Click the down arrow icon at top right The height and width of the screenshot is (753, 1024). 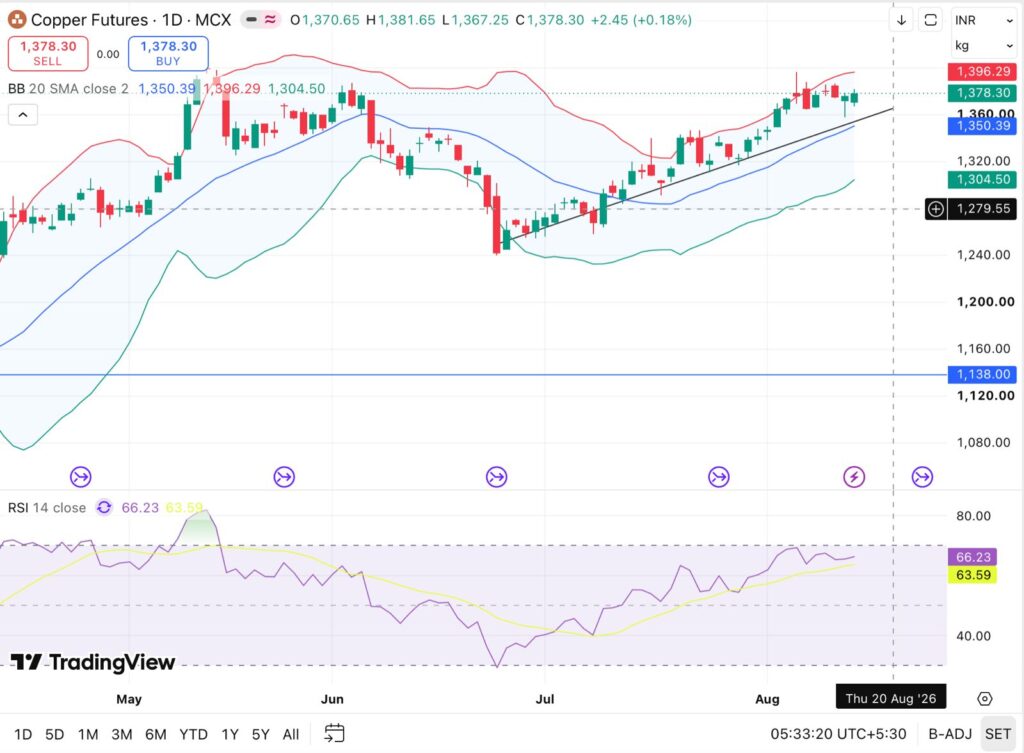pos(901,20)
